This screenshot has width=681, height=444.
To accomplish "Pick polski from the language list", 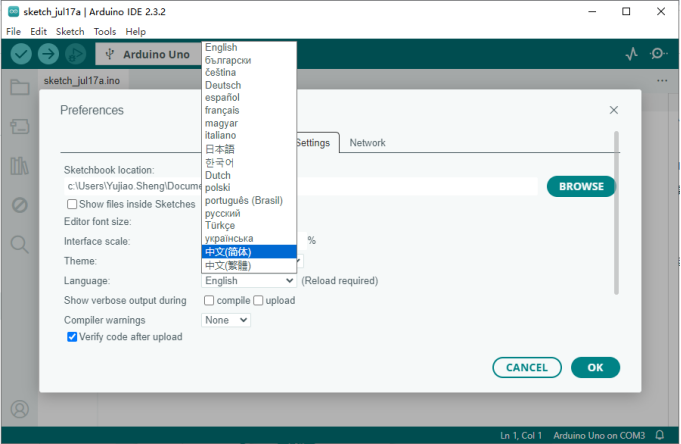I will [x=249, y=187].
